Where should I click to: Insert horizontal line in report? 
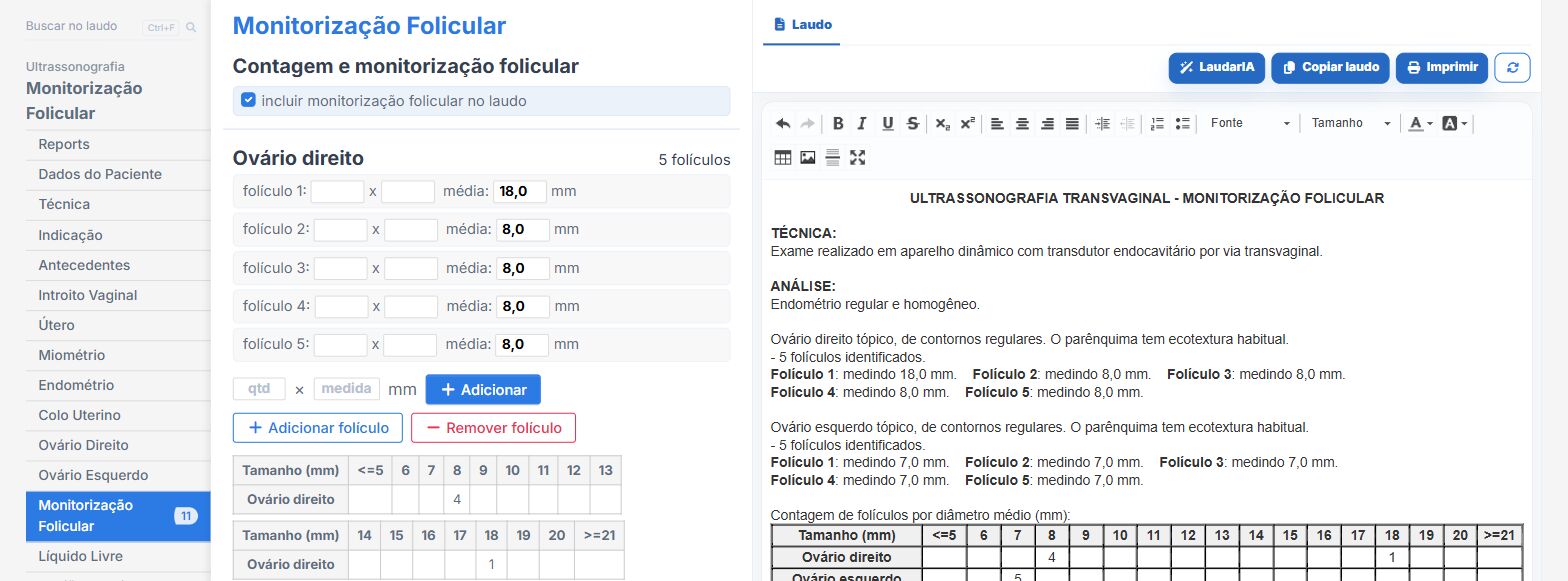coord(832,157)
